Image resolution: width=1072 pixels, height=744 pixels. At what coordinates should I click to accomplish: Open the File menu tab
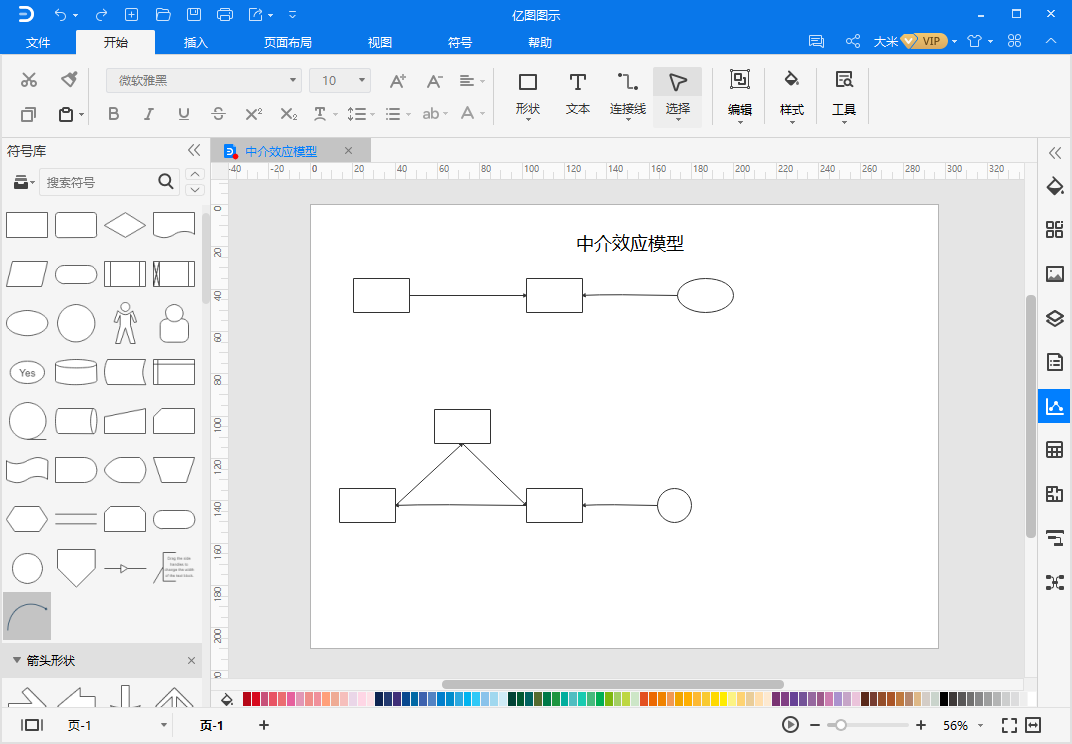(x=38, y=42)
